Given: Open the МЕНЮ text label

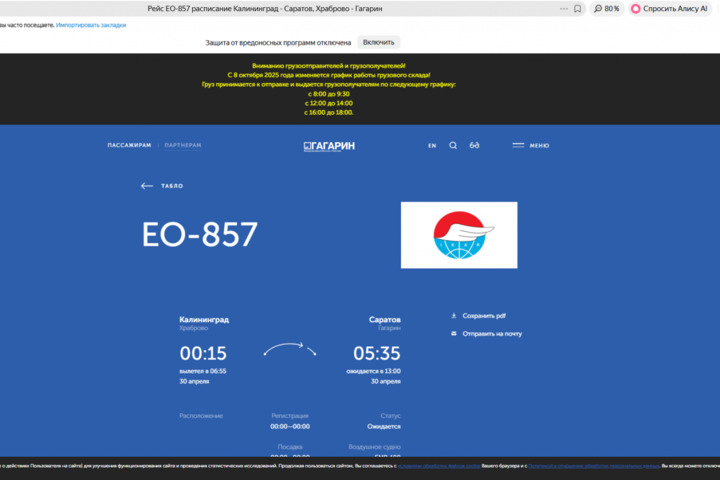Looking at the screenshot, I should tap(539, 146).
